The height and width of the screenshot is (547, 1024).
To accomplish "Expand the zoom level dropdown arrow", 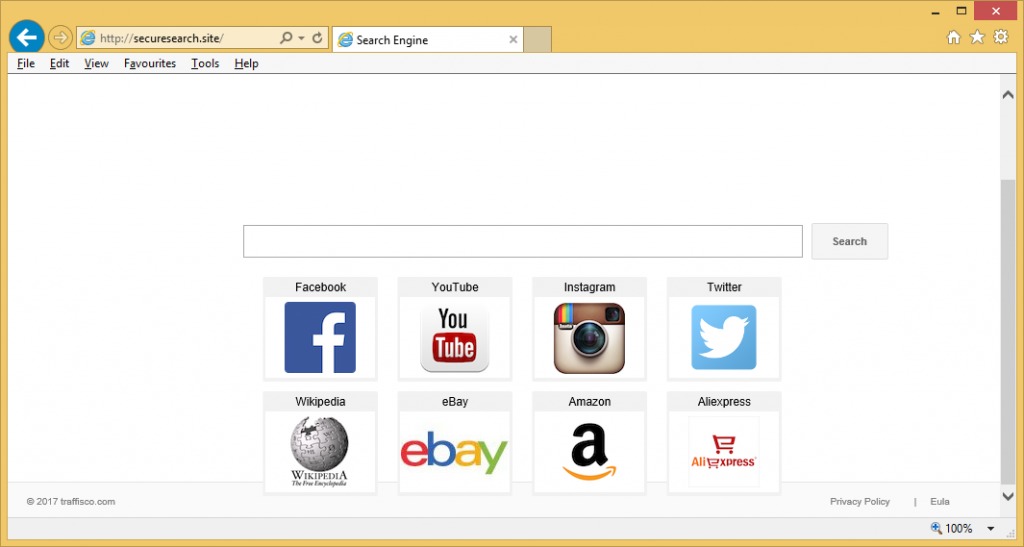I will 990,529.
